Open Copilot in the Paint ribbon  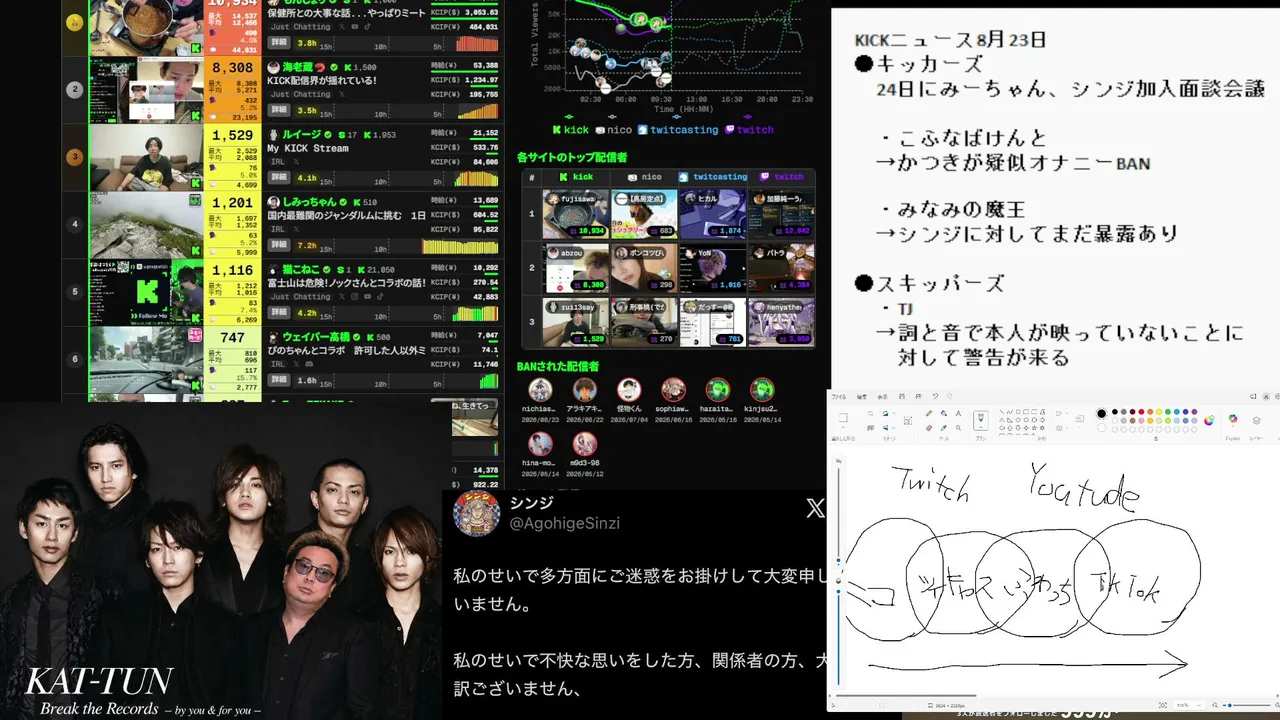click(x=1233, y=420)
